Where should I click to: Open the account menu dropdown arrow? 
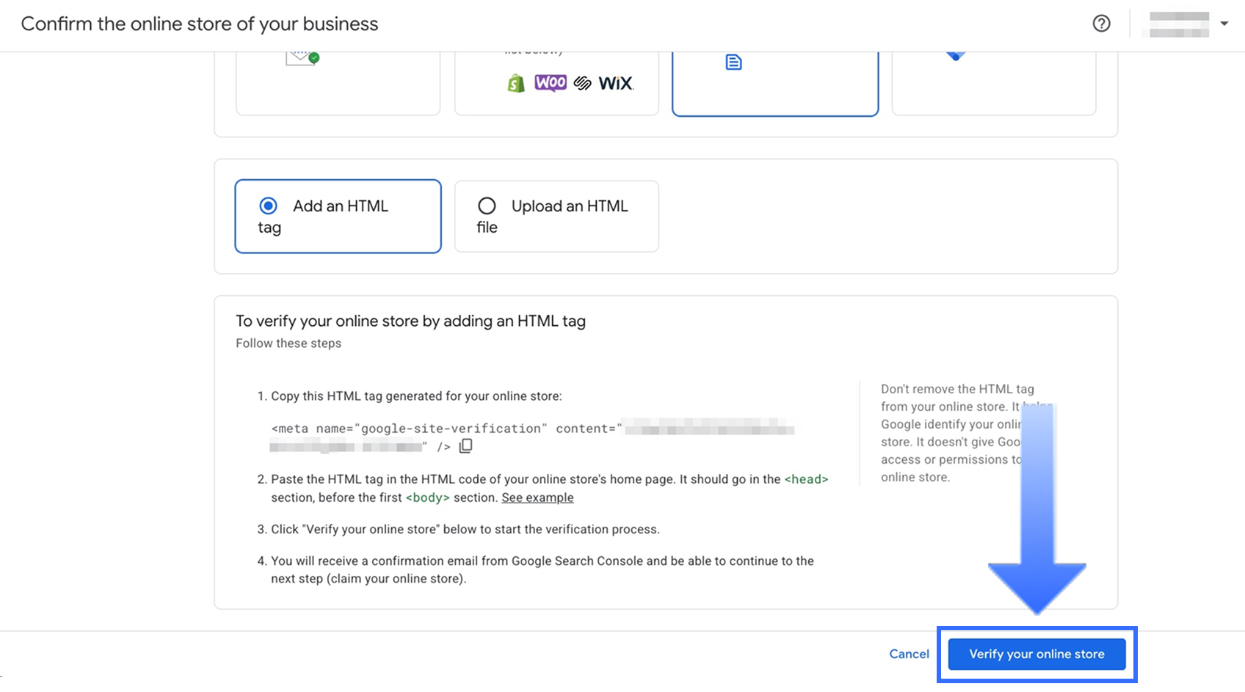point(1226,22)
